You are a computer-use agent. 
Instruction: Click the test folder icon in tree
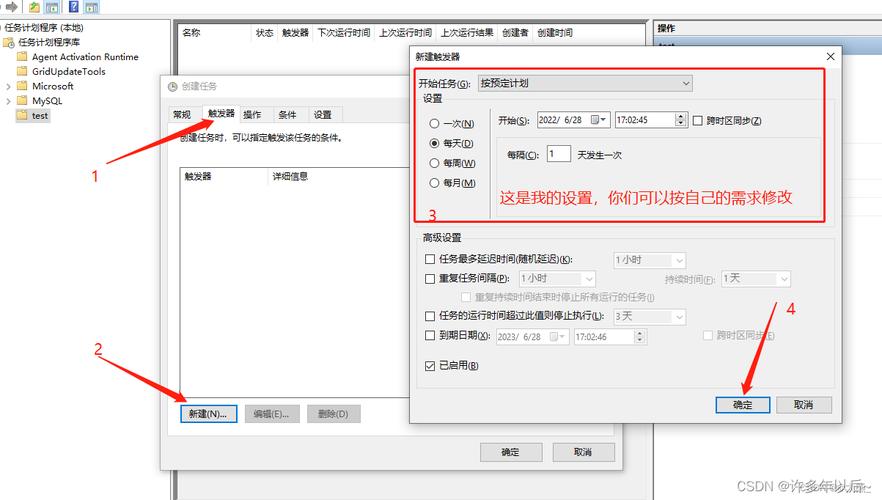point(22,115)
